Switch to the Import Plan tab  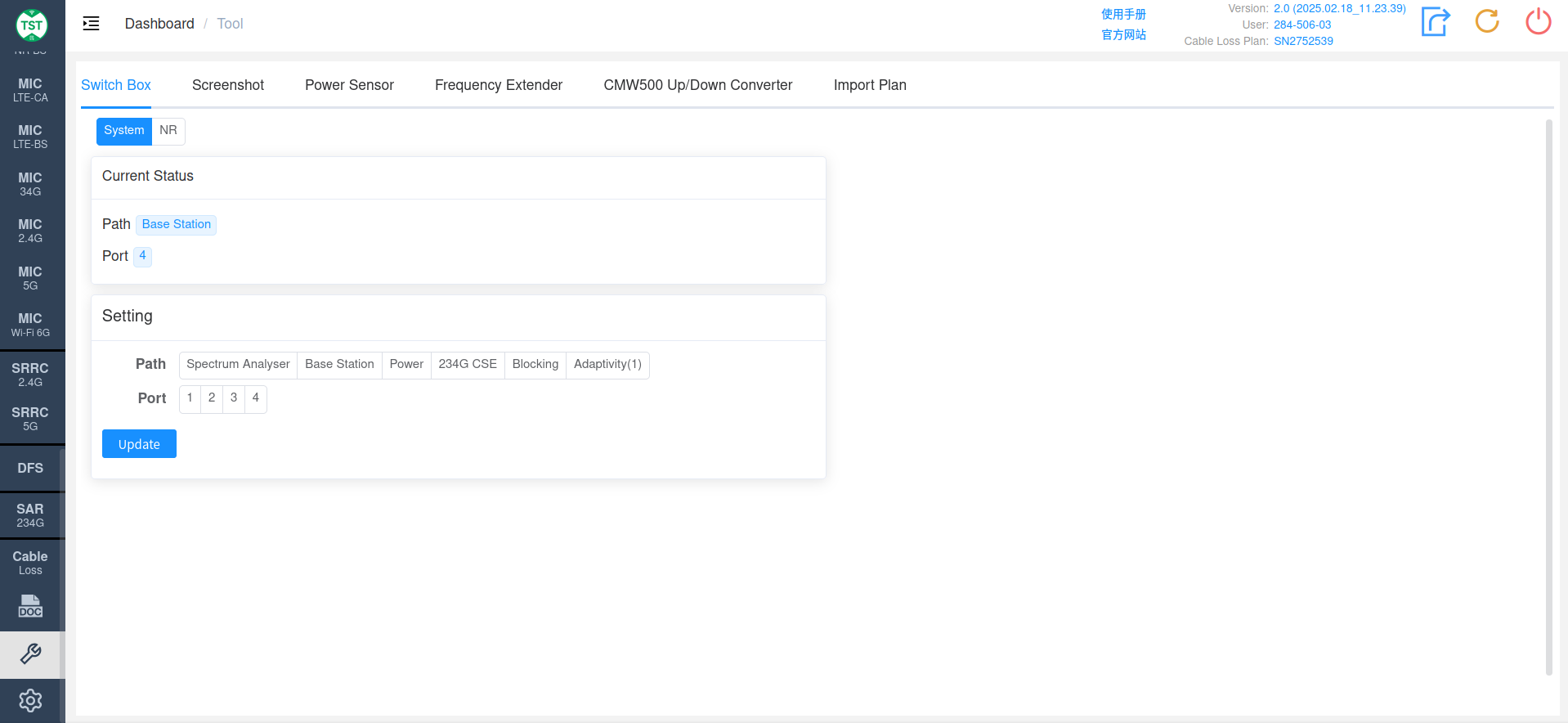(x=870, y=85)
